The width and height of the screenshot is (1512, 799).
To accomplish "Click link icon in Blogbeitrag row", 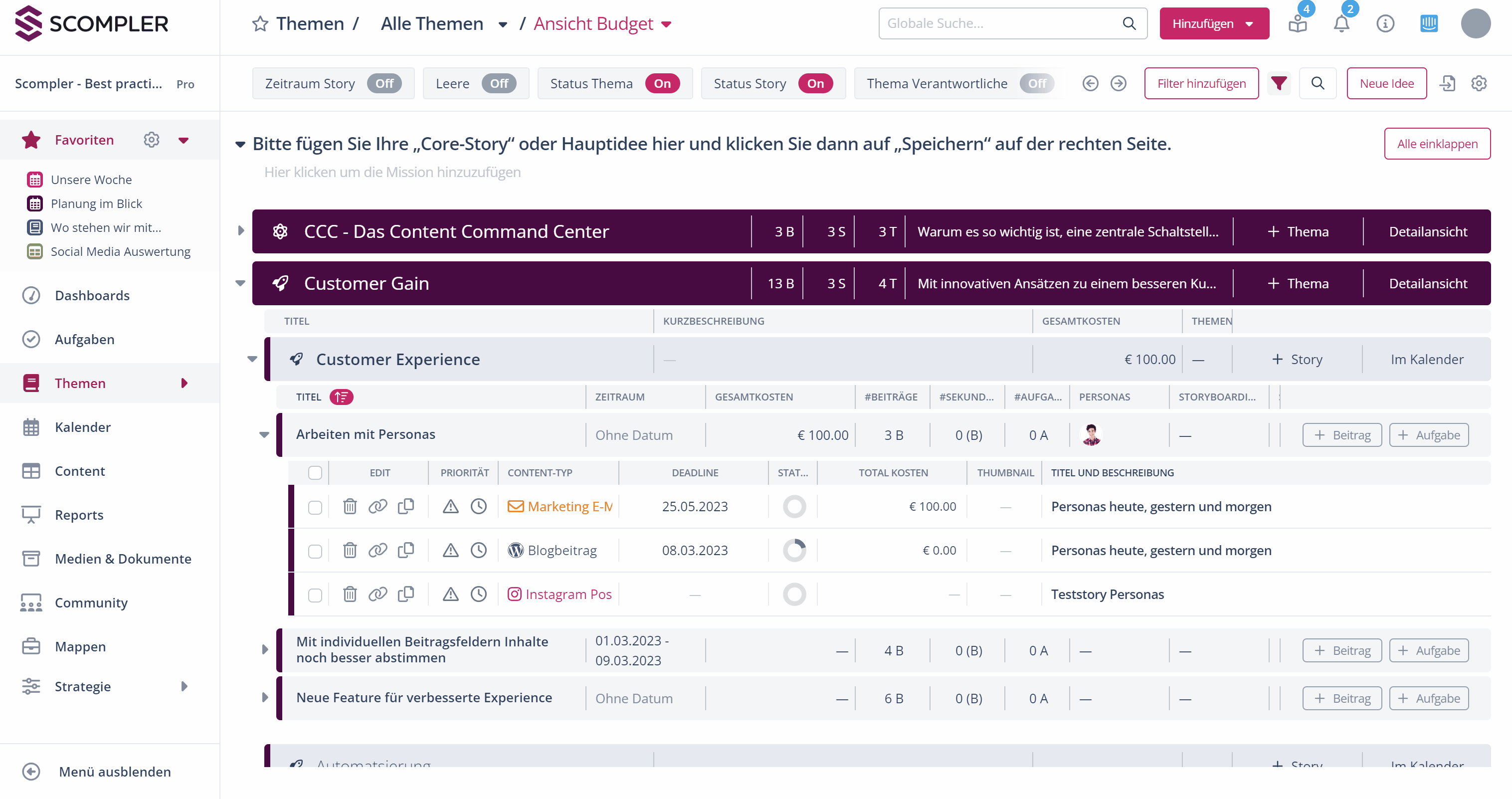I will click(378, 550).
